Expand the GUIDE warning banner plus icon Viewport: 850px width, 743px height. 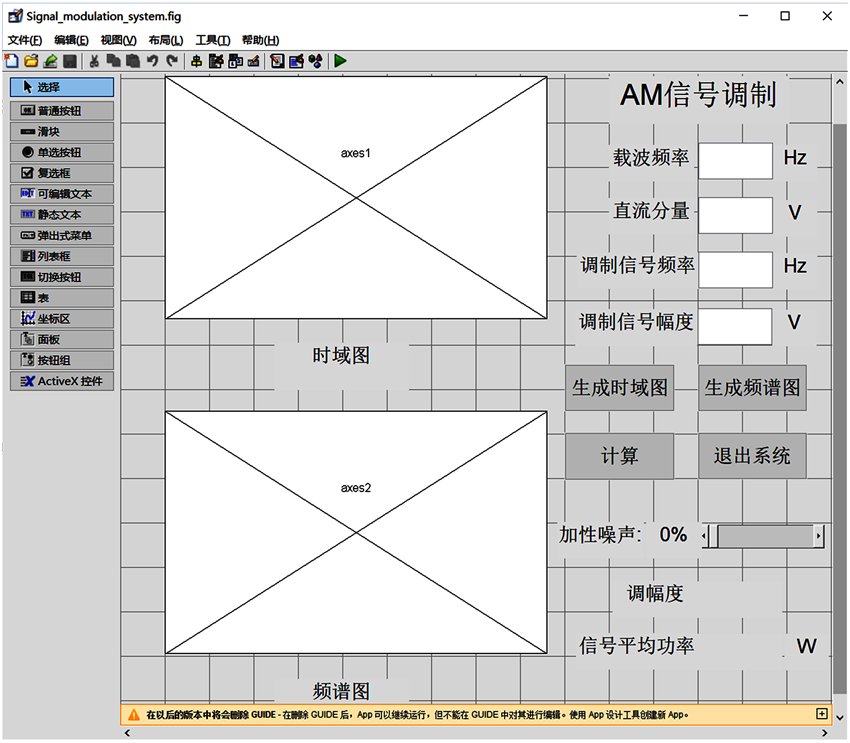[x=822, y=714]
